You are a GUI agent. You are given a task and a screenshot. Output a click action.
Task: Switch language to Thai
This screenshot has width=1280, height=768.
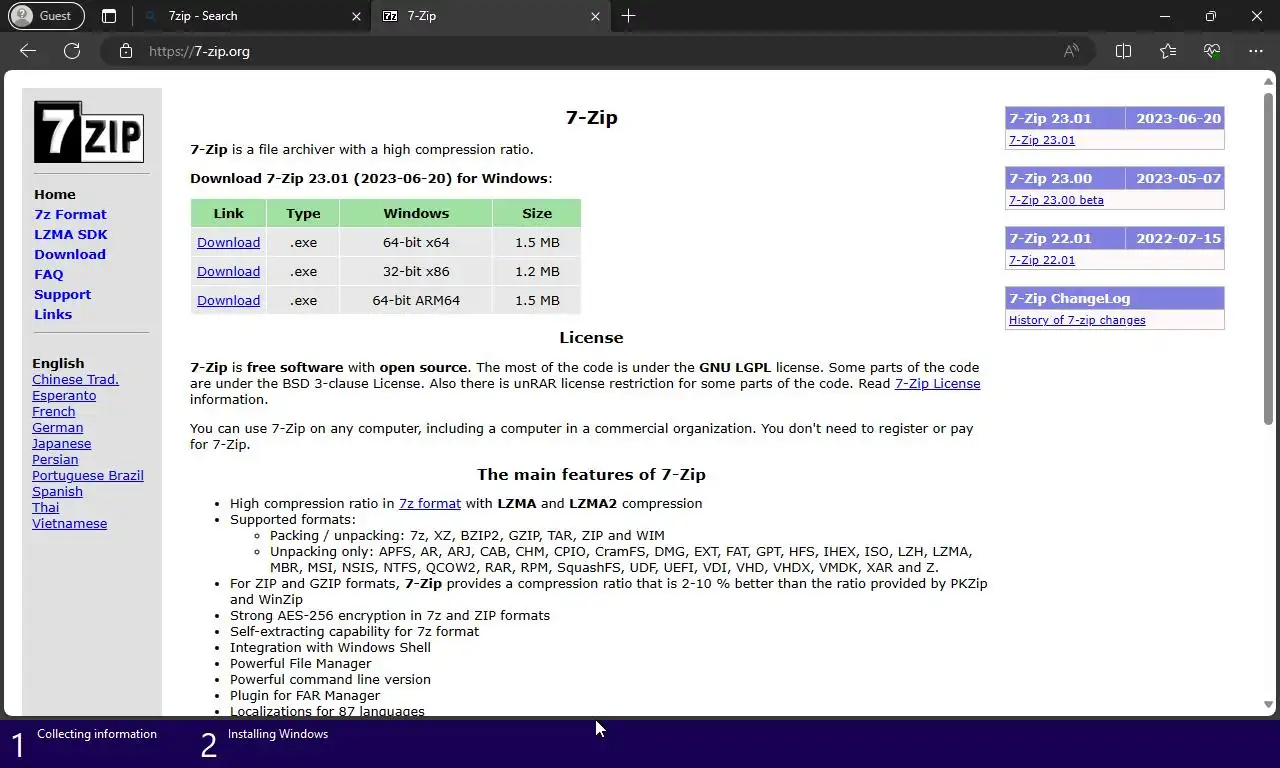click(x=45, y=508)
